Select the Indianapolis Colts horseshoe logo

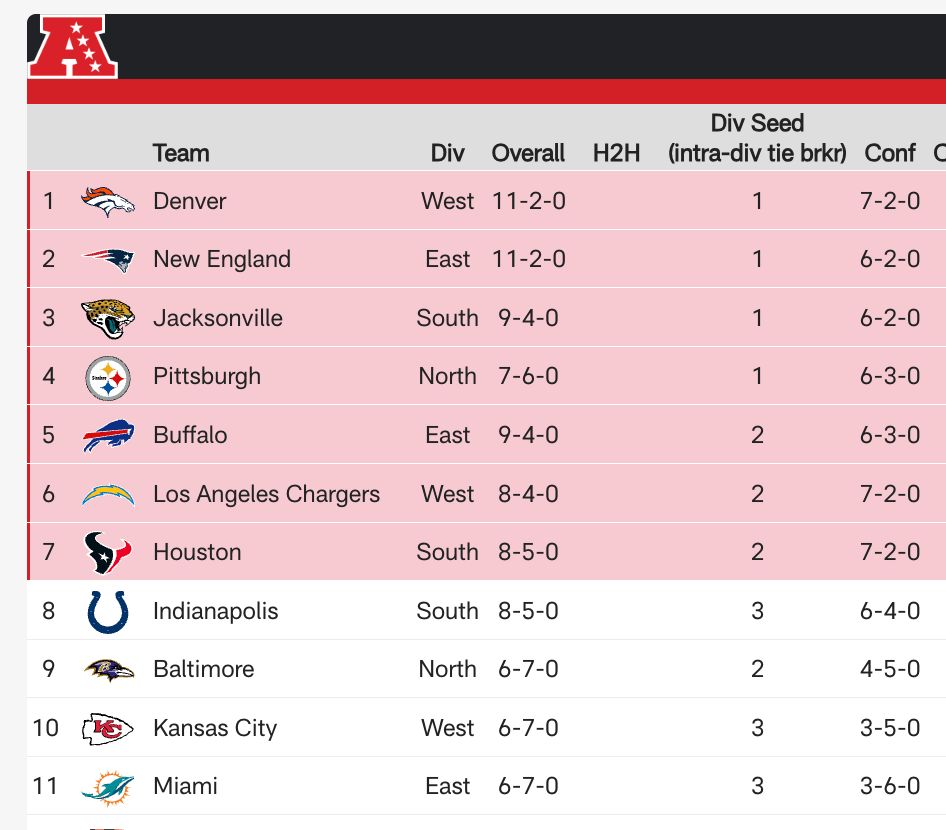coord(108,611)
